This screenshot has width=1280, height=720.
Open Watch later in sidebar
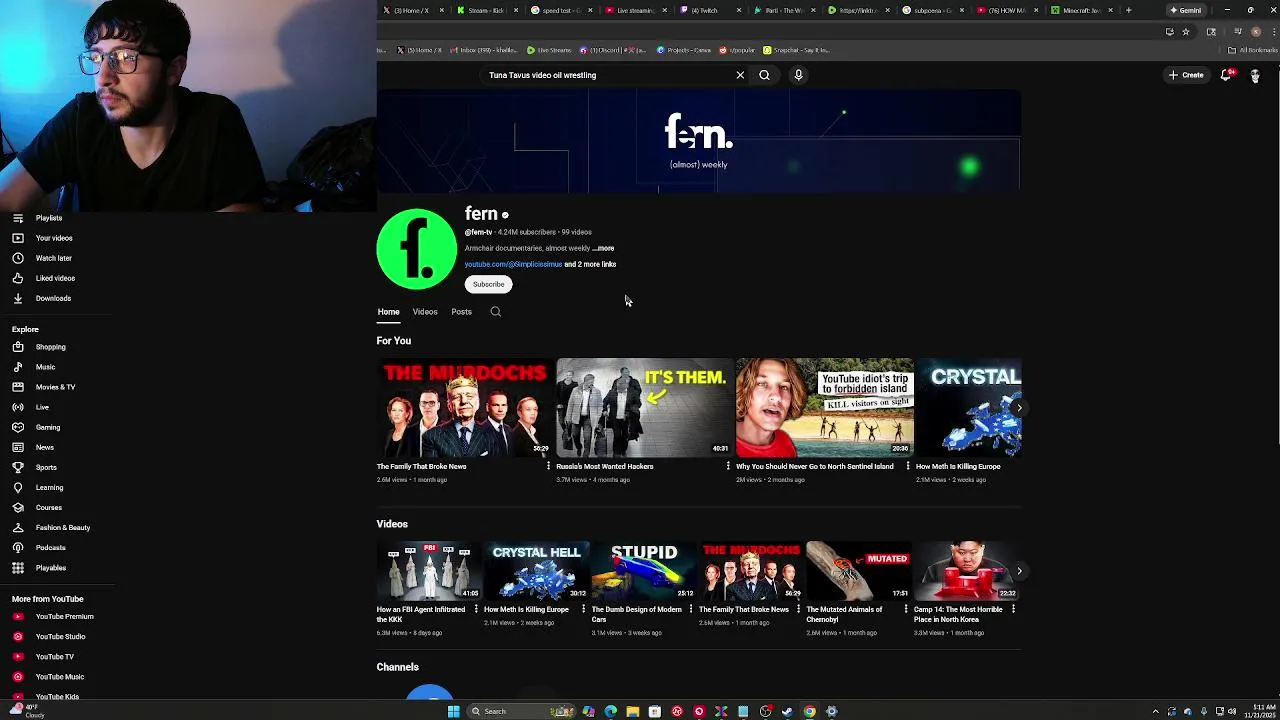click(x=55, y=258)
